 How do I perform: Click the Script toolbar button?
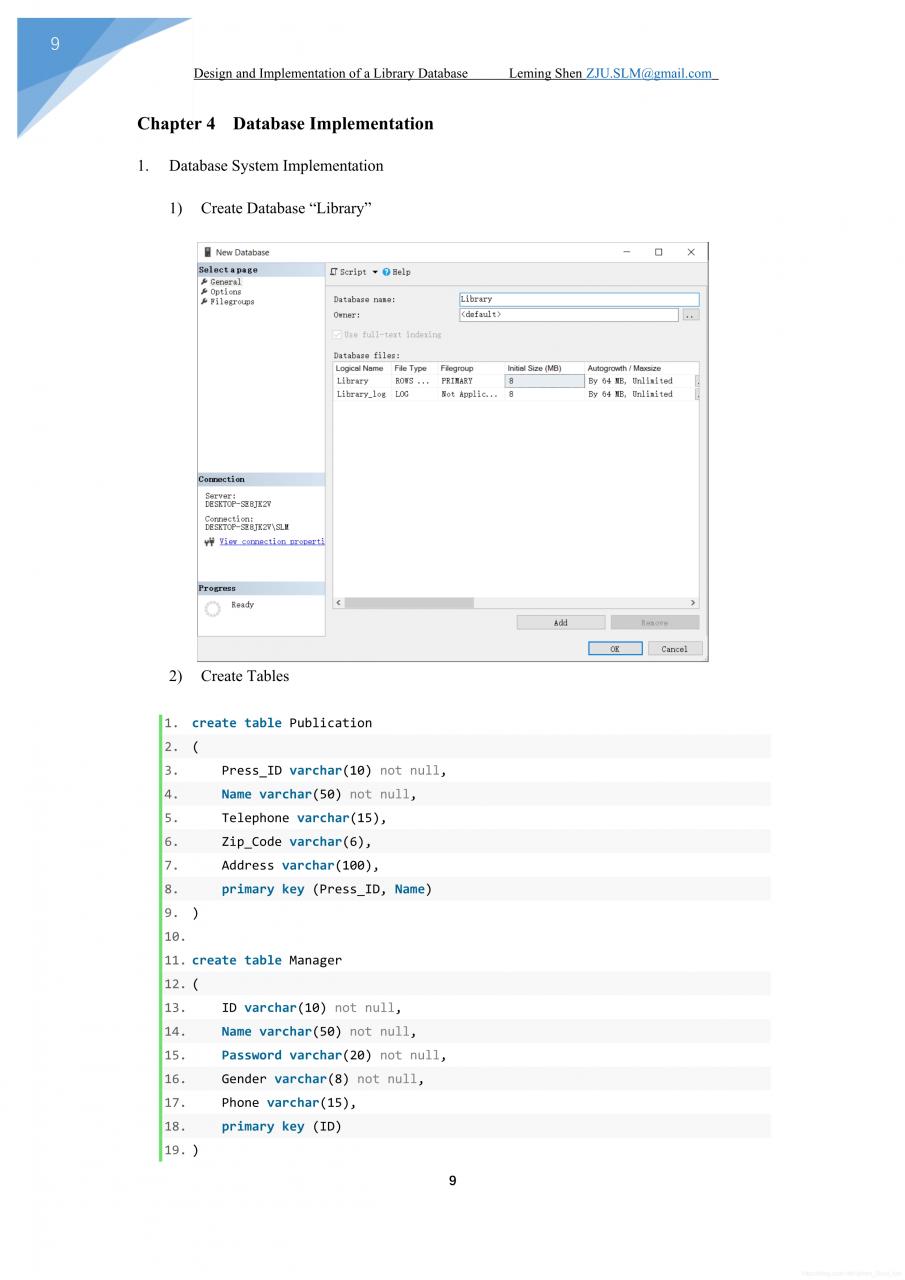pos(348,272)
